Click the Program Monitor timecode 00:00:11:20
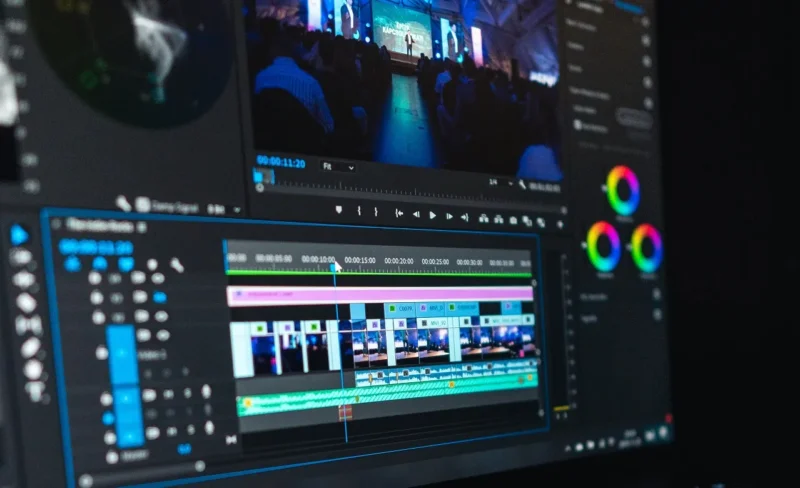The width and height of the screenshot is (800, 488). coord(281,162)
